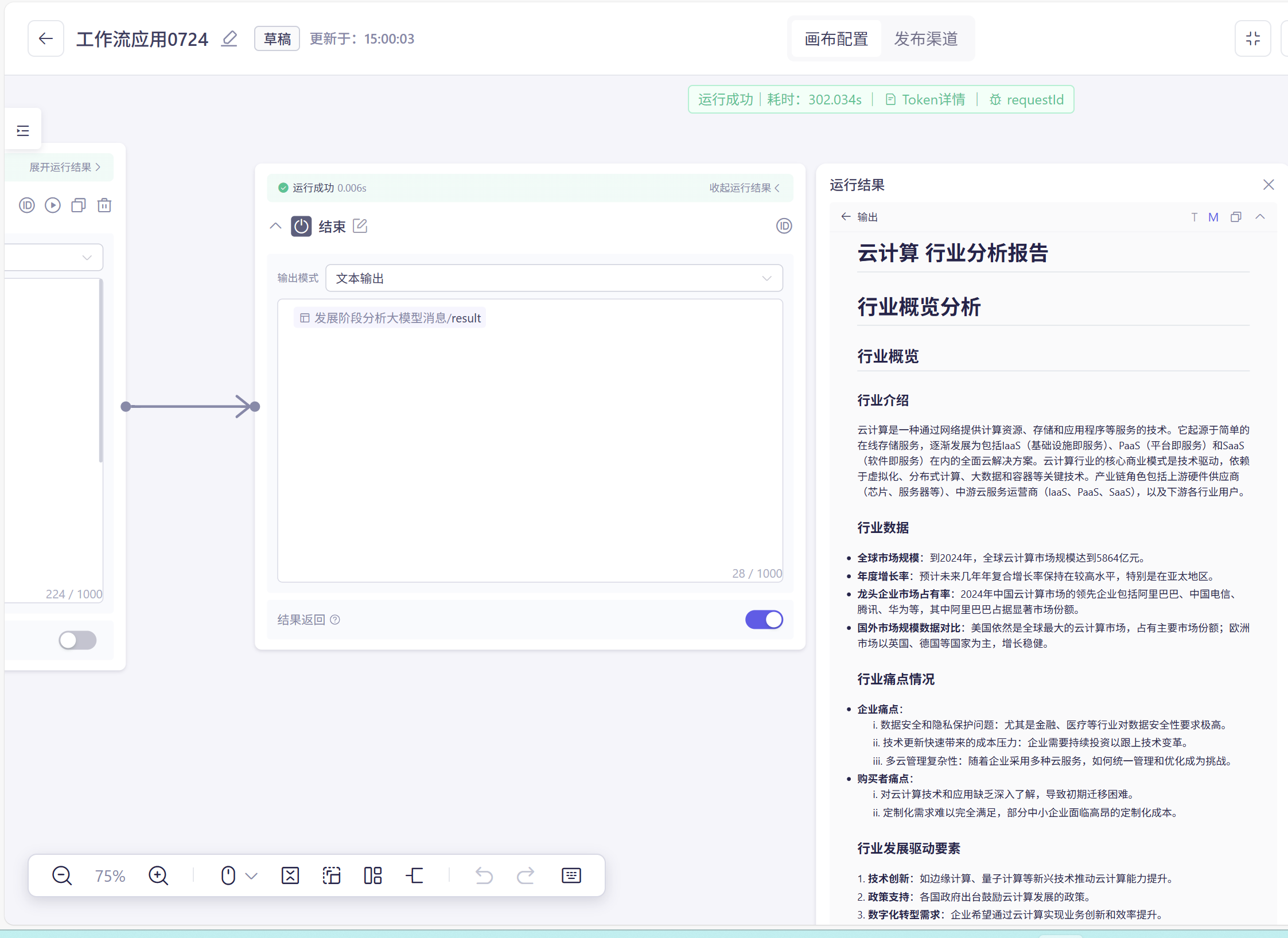
Task: Click the output text input area
Action: [530, 447]
